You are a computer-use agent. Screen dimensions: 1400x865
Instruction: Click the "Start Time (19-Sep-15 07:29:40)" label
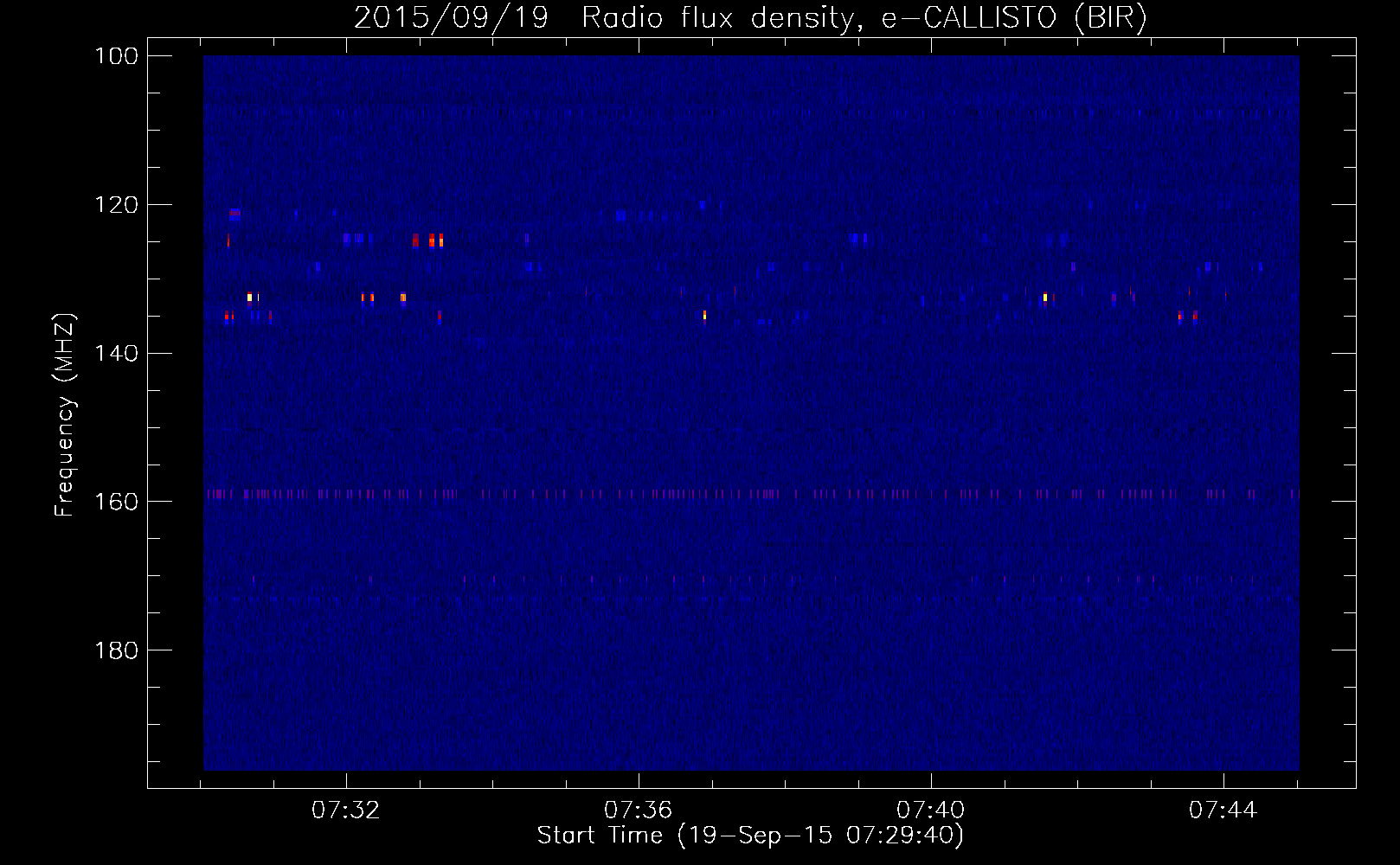[750, 836]
